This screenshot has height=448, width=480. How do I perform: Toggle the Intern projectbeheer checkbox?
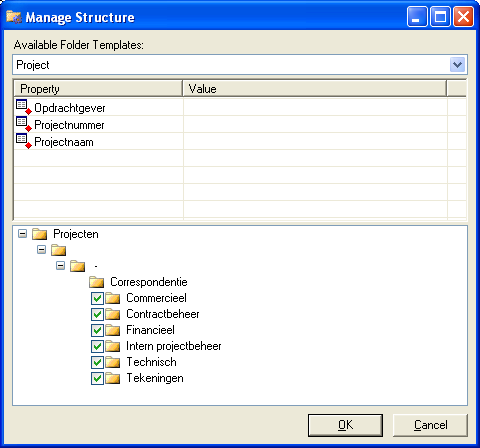pyautogui.click(x=97, y=346)
